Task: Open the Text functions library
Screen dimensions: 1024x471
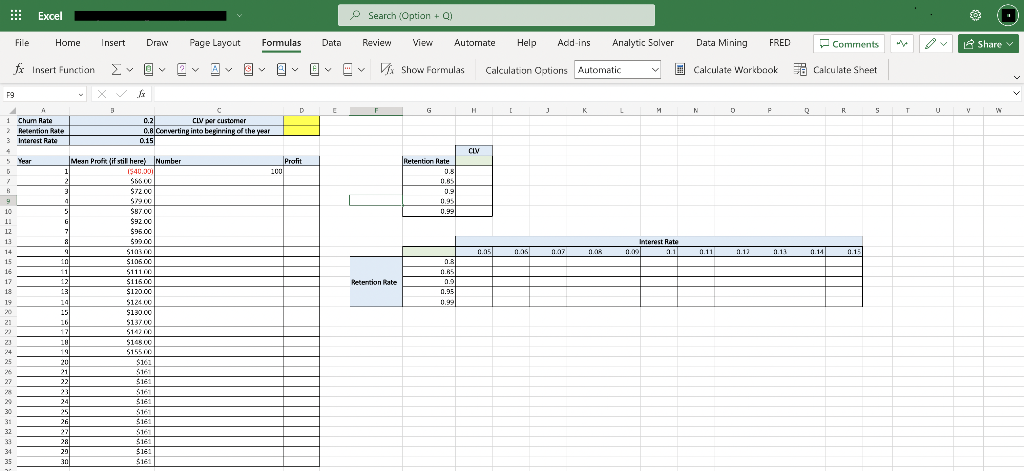Action: coord(216,70)
